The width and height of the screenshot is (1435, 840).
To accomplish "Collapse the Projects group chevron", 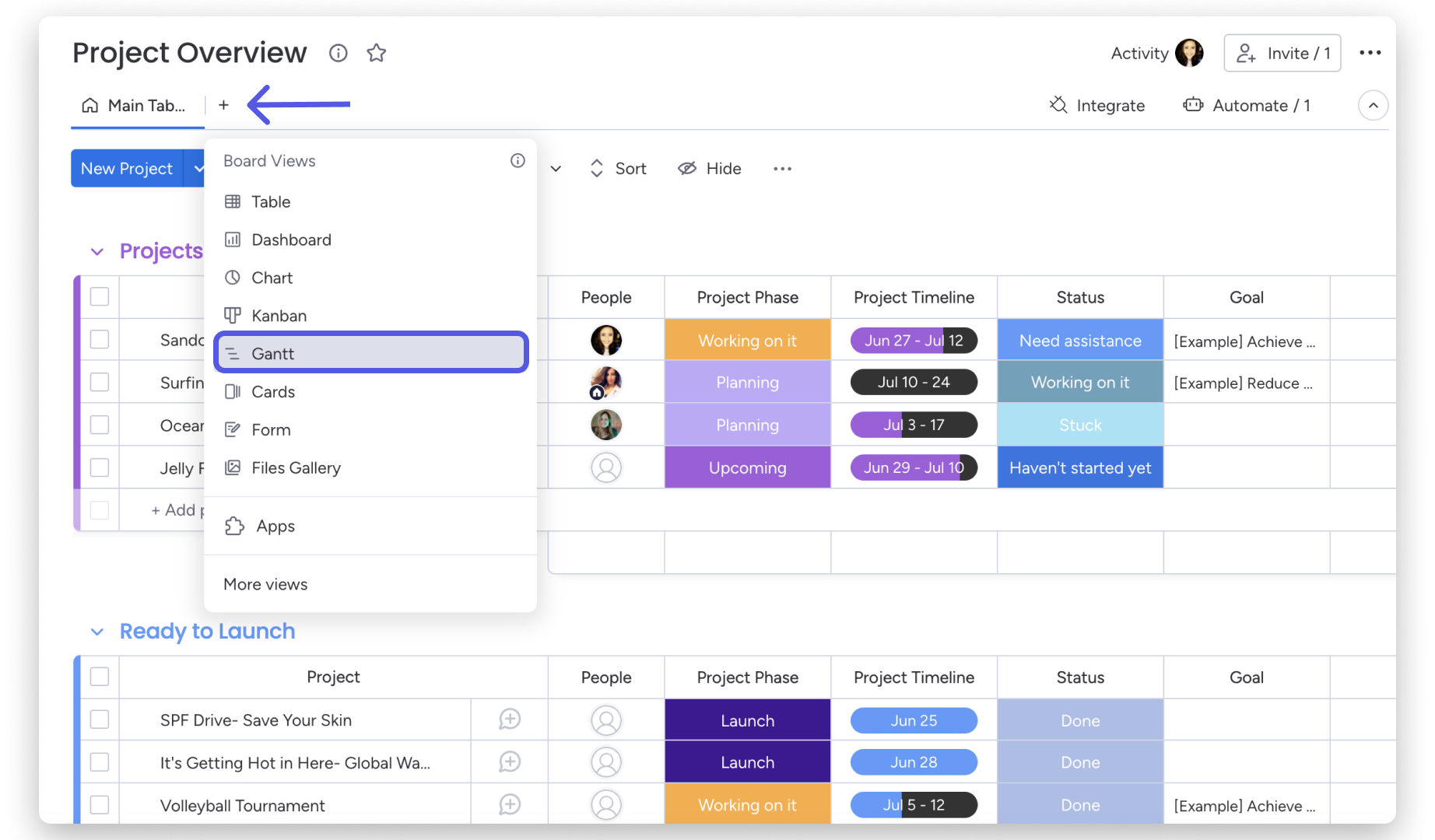I will click(97, 251).
